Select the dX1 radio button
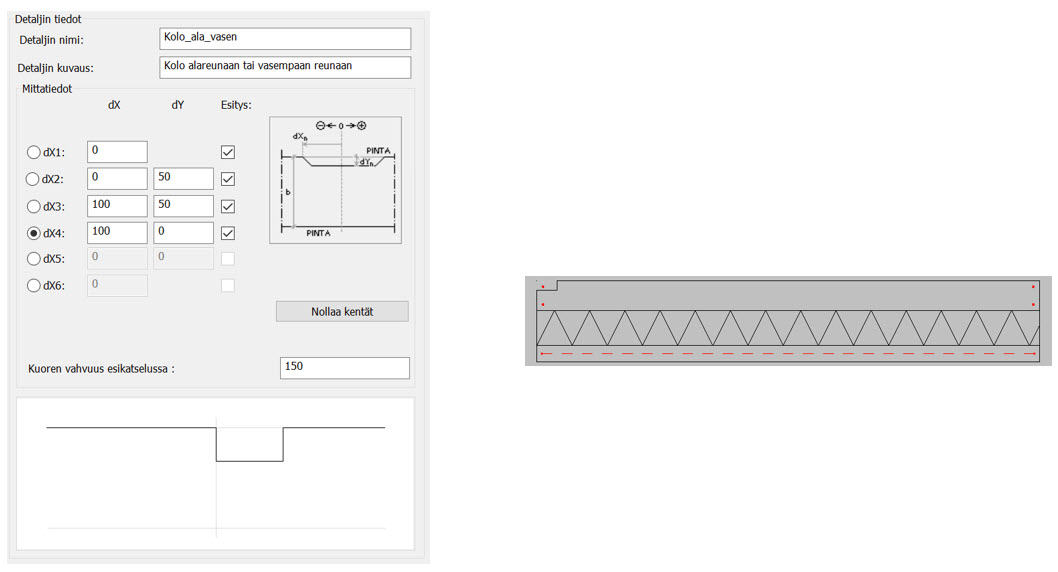Image resolution: width=1058 pixels, height=572 pixels. coord(34,152)
